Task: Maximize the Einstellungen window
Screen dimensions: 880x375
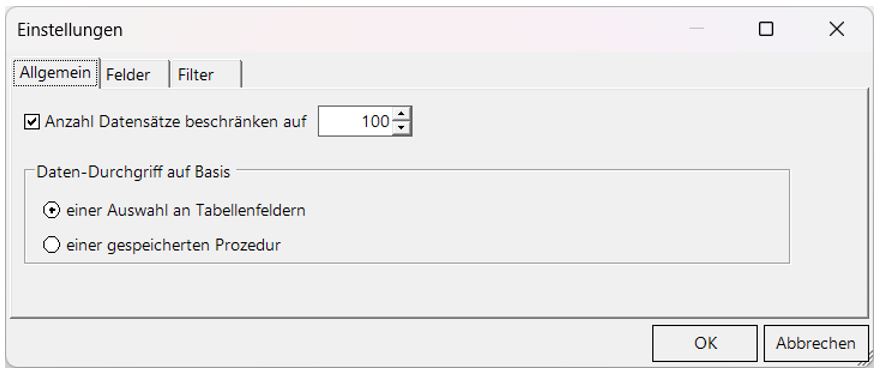Action: point(766,29)
